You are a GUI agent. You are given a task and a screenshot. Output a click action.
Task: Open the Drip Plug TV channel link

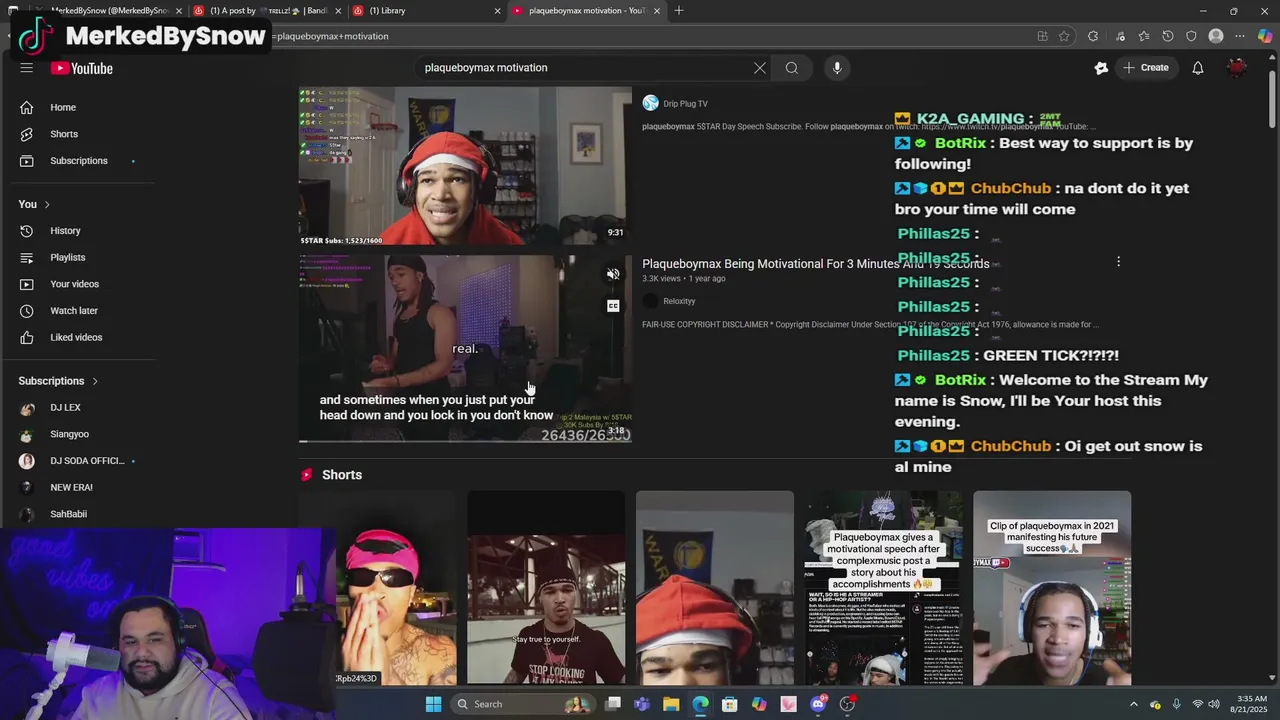(x=685, y=104)
